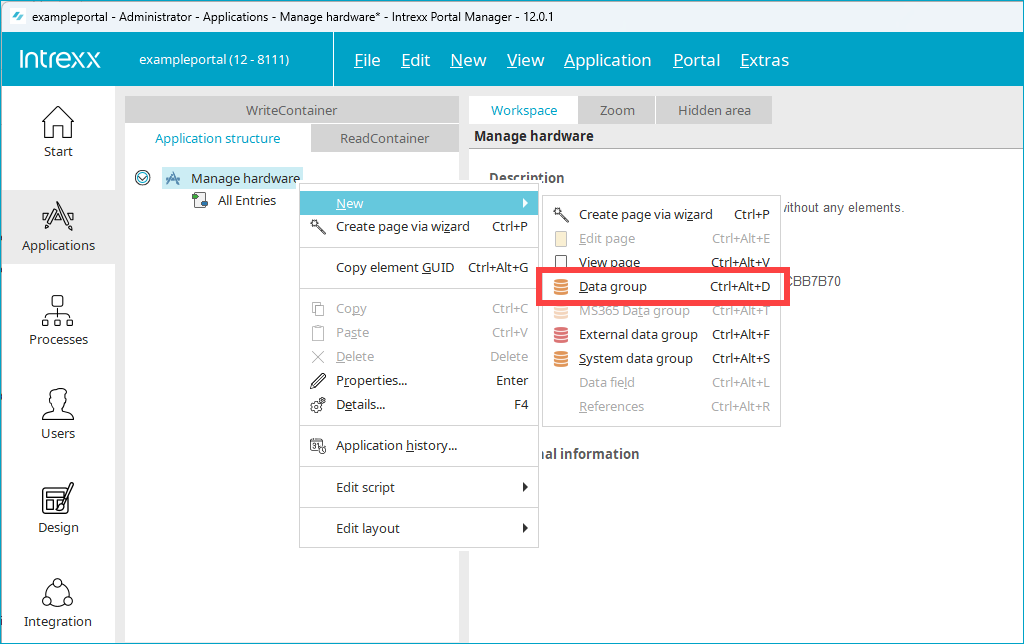The width and height of the screenshot is (1024, 644).
Task: Click the Application history calendar icon
Action: tap(318, 446)
